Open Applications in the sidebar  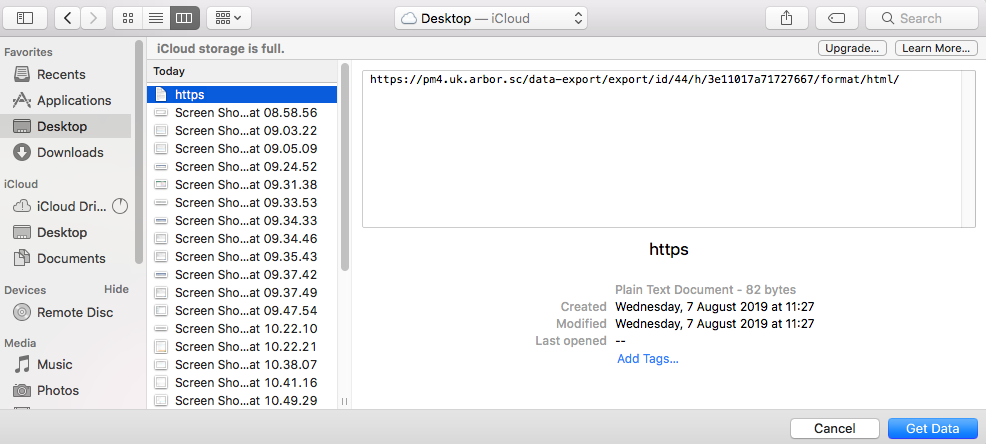pyautogui.click(x=73, y=100)
